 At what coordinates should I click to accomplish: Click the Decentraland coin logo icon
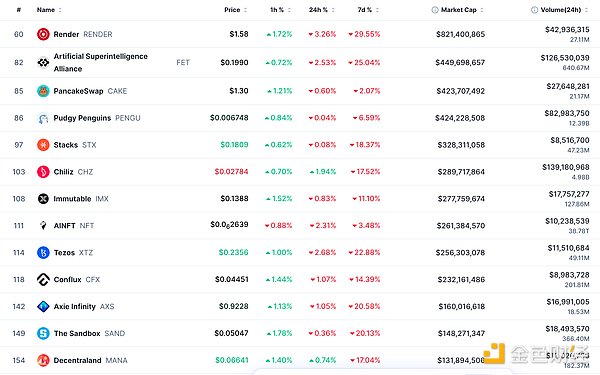click(43, 360)
